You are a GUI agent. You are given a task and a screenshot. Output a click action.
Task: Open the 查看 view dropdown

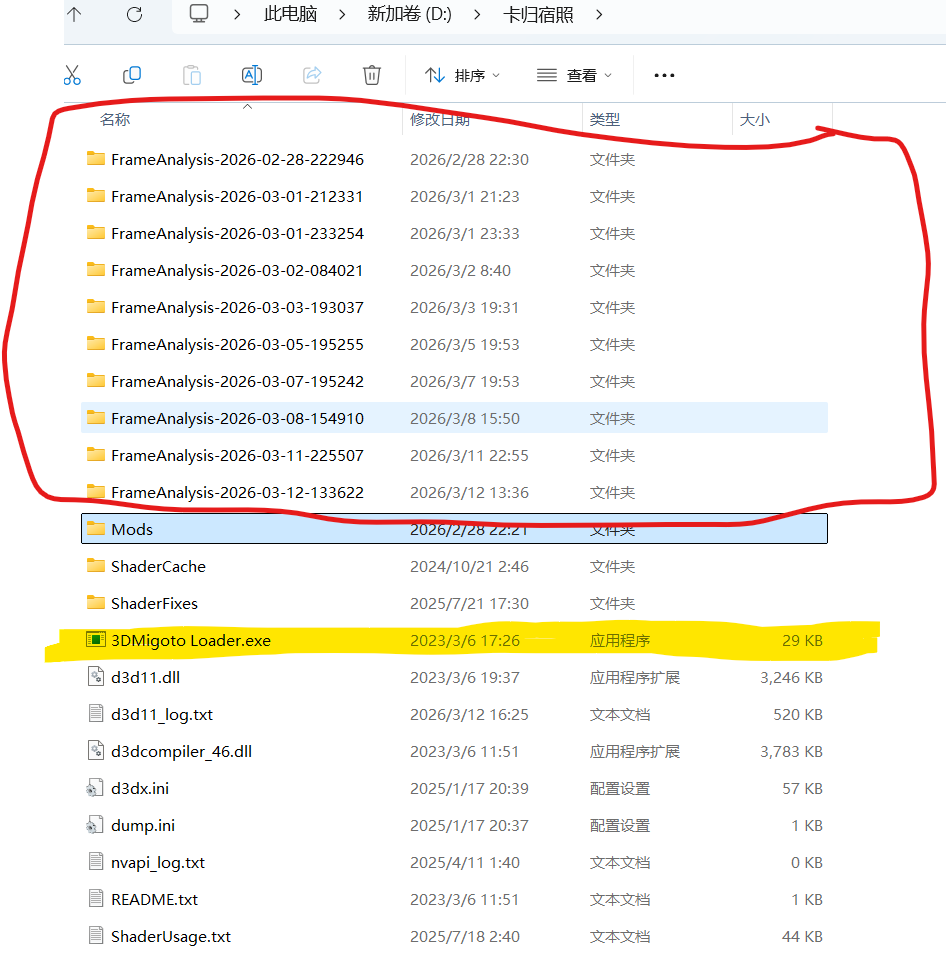tap(574, 75)
